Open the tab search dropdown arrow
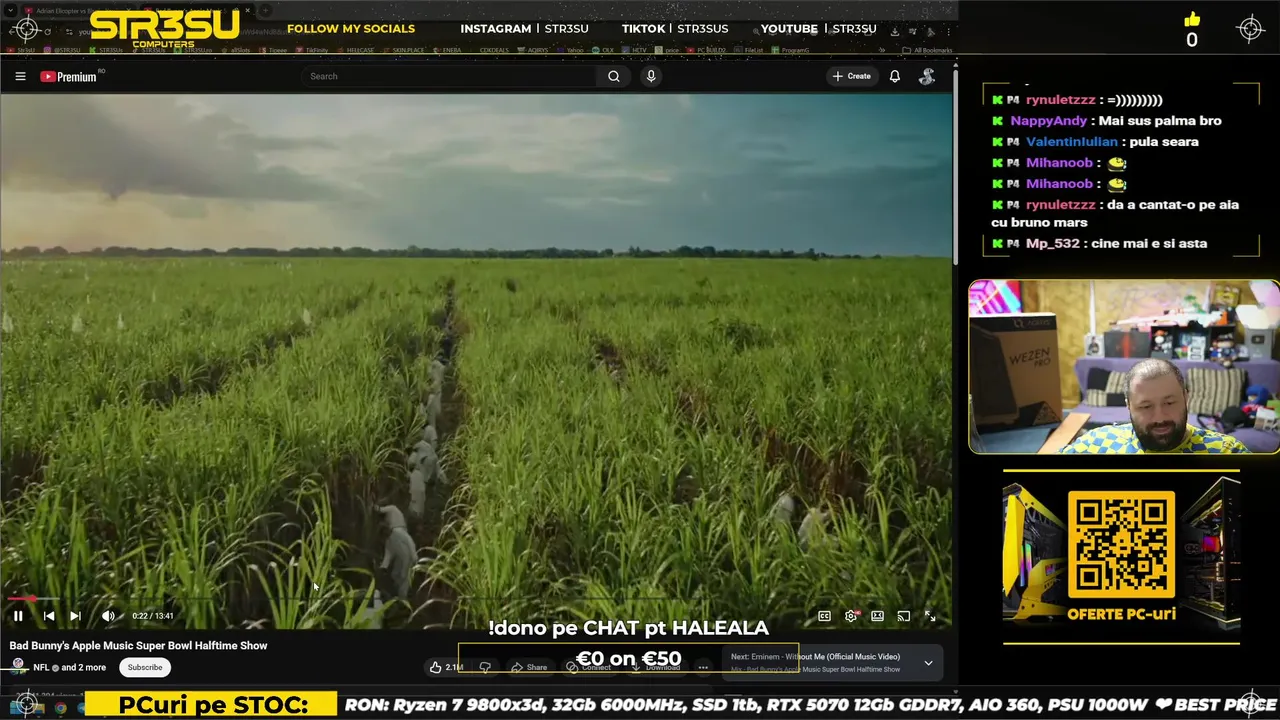Image resolution: width=1280 pixels, height=720 pixels. (11, 10)
